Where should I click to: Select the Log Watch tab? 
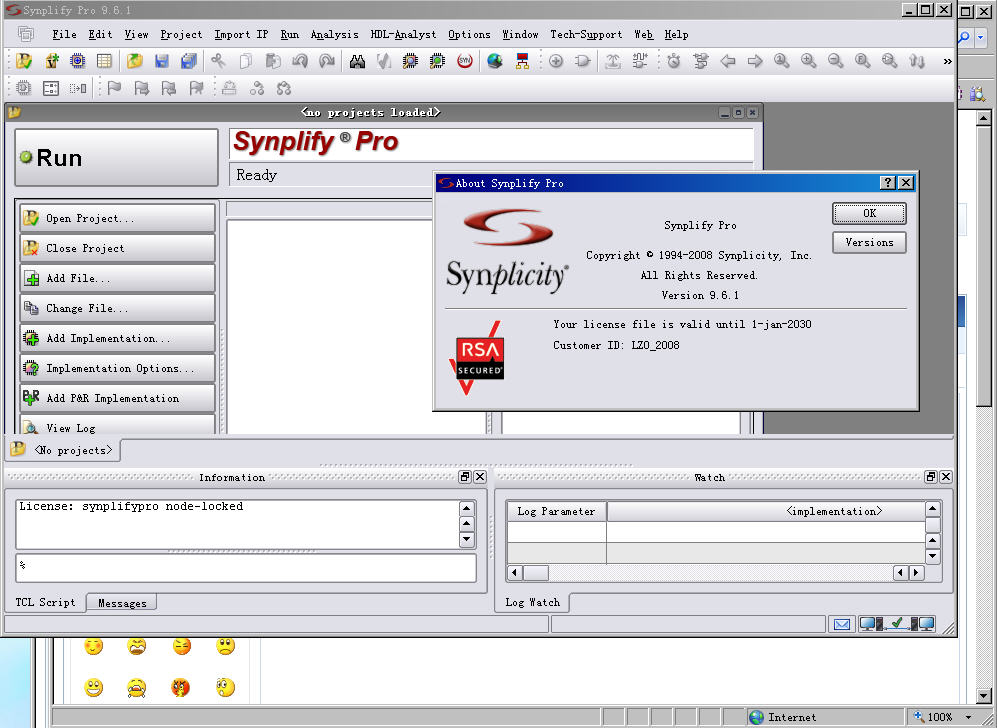coord(533,602)
